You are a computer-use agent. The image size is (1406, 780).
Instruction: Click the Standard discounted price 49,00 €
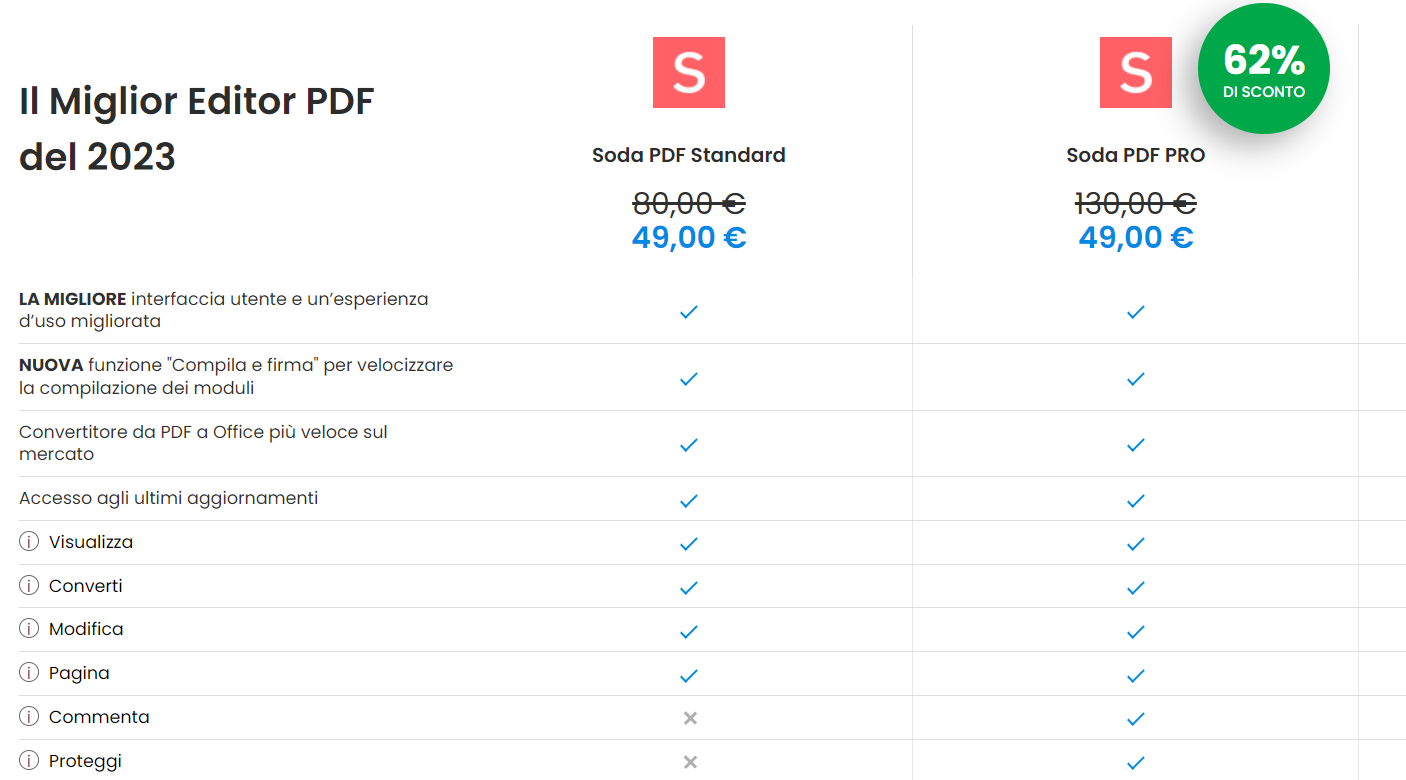[x=688, y=238]
